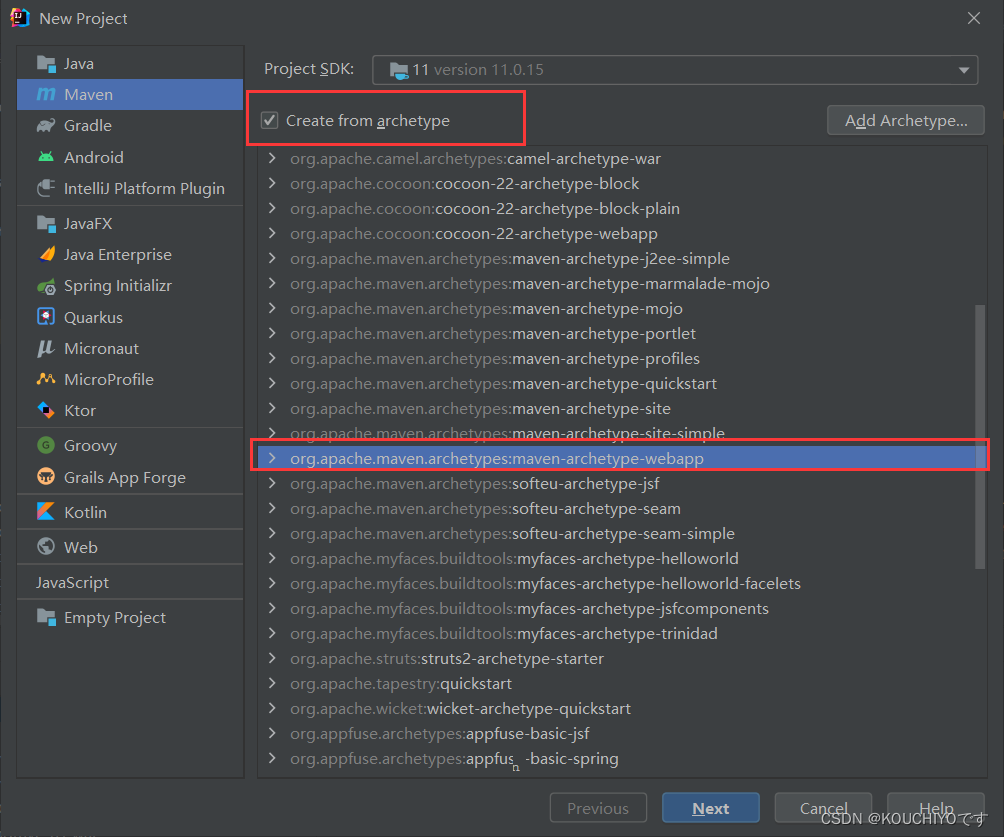Click the Groovy green G icon
Viewport: 1004px width, 837px height.
(46, 445)
